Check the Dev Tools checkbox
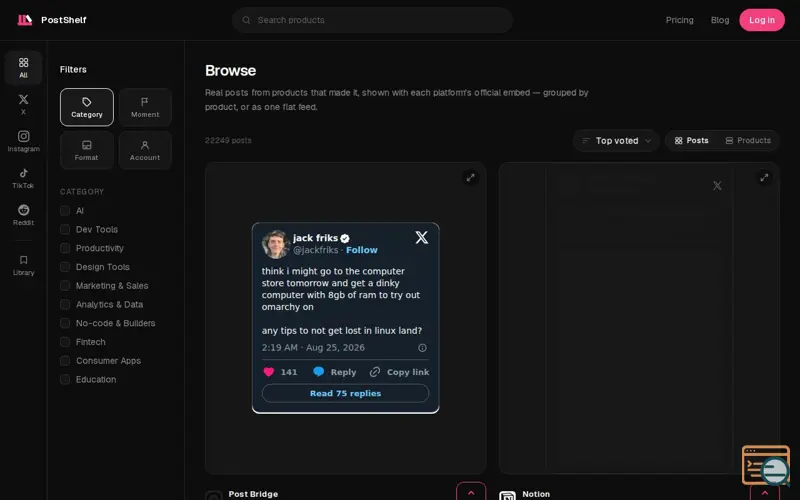 [65, 230]
